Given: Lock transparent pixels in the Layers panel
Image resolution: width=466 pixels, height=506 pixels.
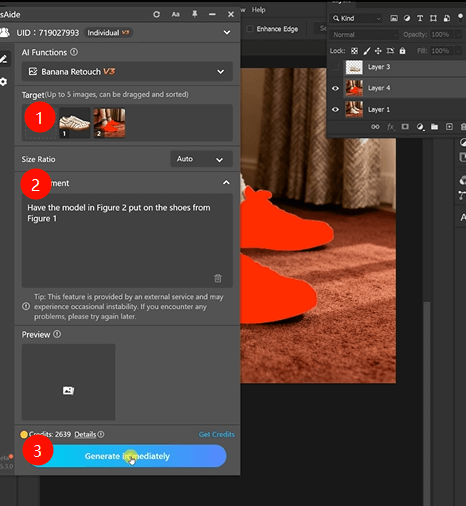Looking at the screenshot, I should [x=354, y=51].
